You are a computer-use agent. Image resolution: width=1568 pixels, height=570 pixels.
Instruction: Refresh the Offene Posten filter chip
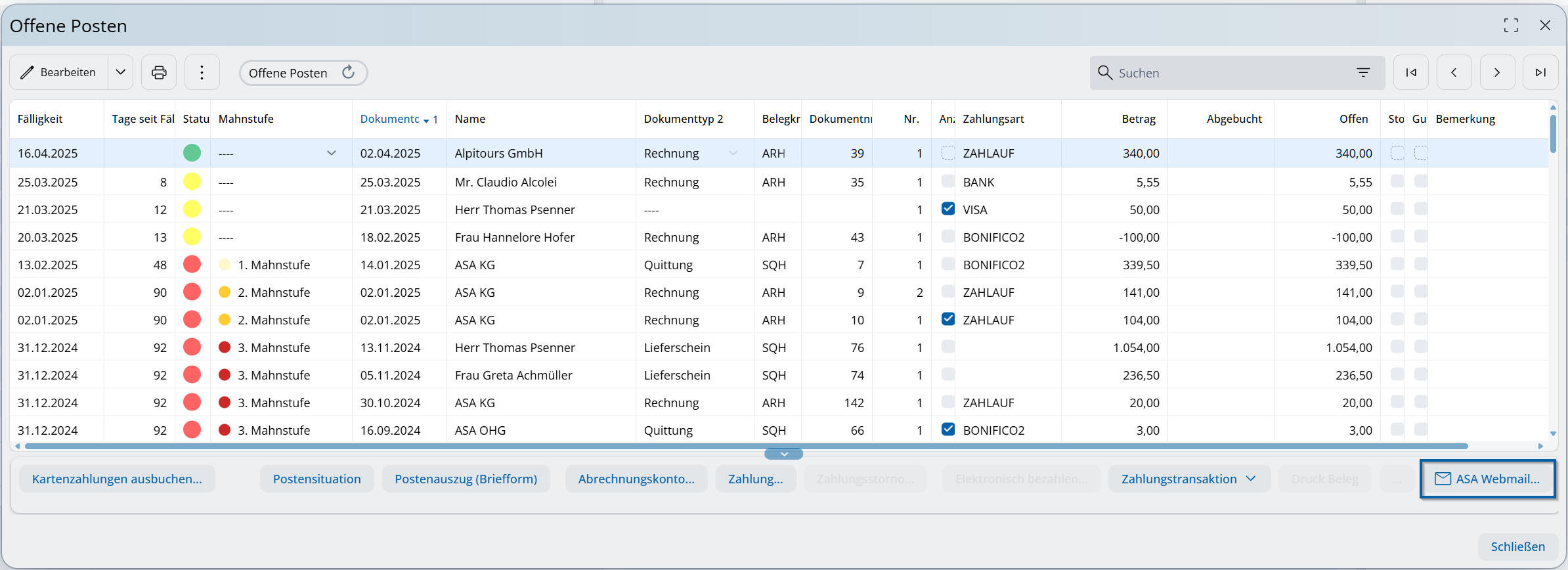(349, 72)
